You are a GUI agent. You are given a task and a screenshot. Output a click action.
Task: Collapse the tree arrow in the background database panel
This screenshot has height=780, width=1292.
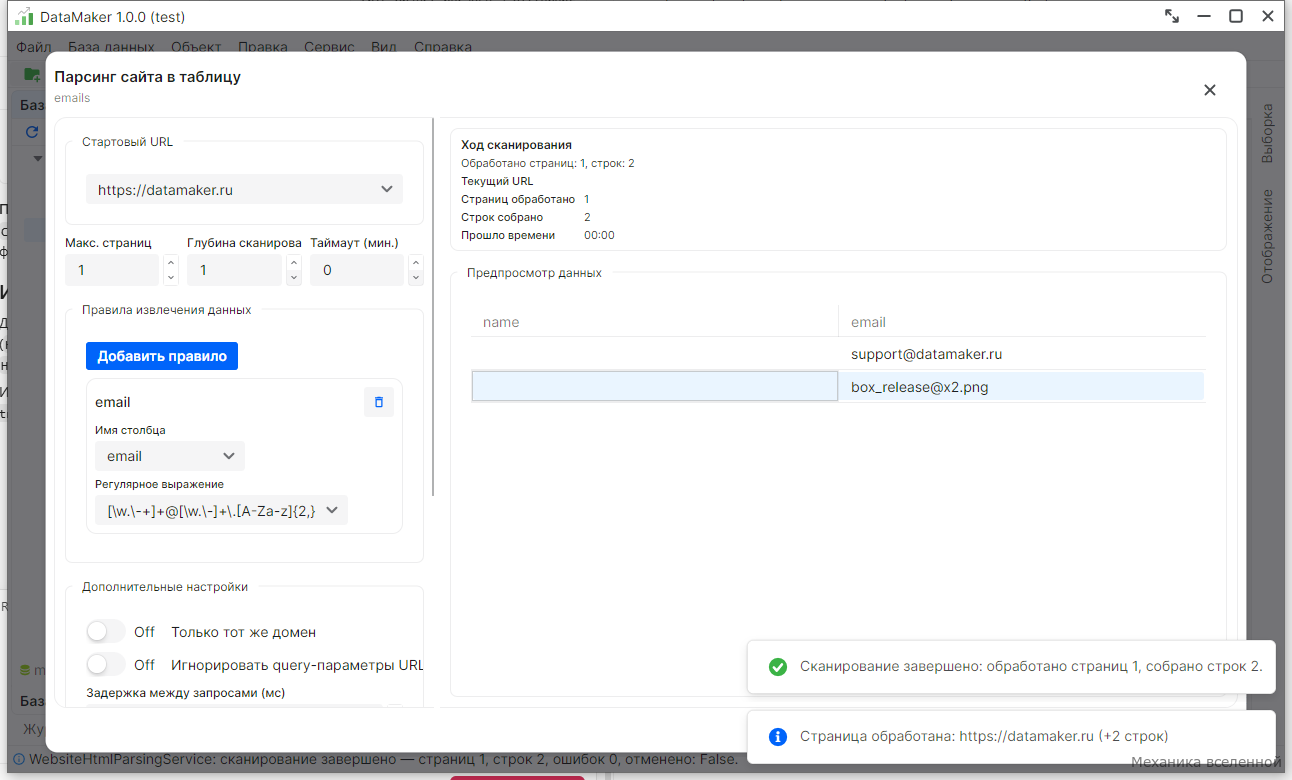coord(38,158)
